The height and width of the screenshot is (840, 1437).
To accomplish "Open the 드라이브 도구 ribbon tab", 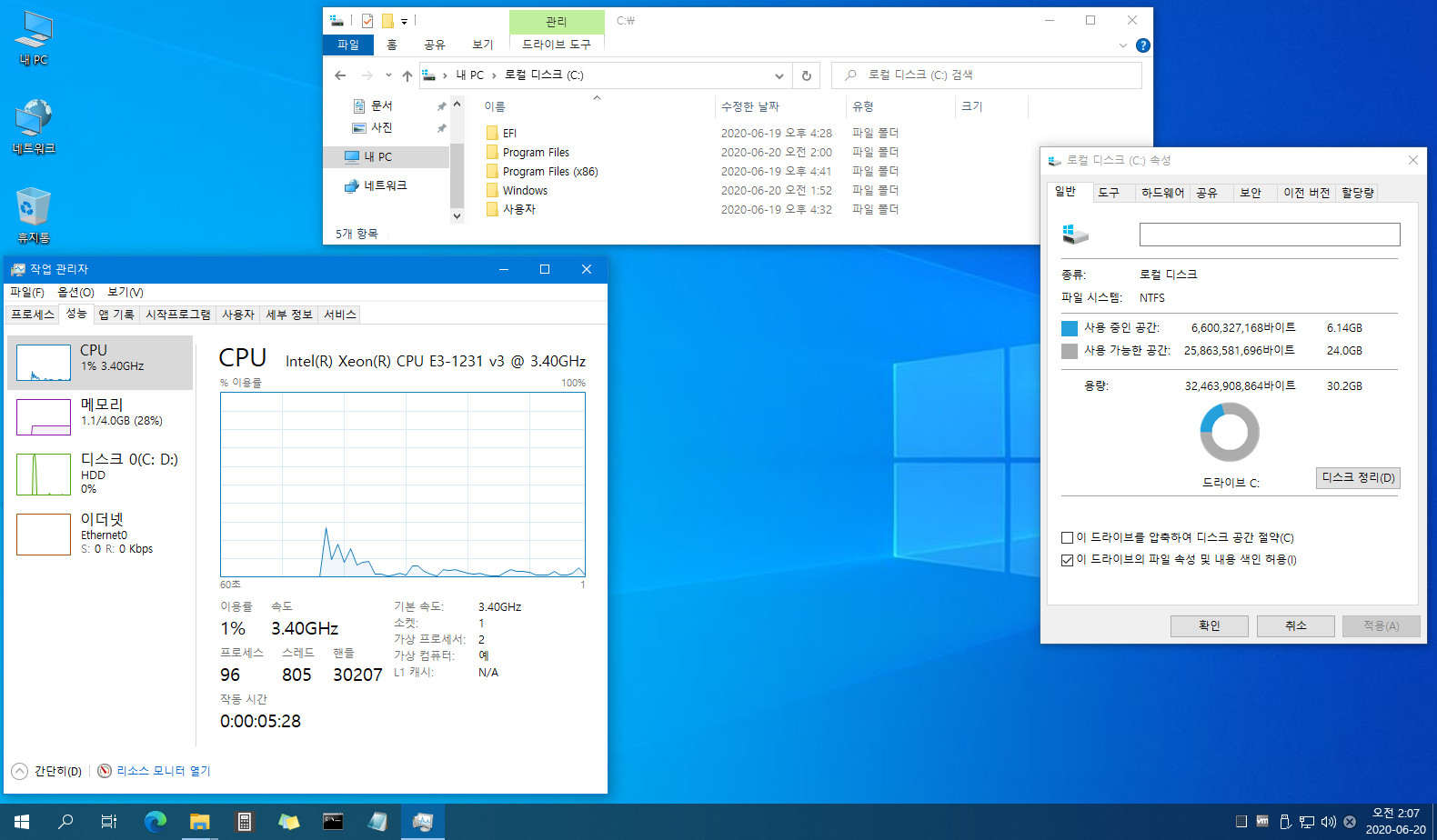I will (557, 45).
